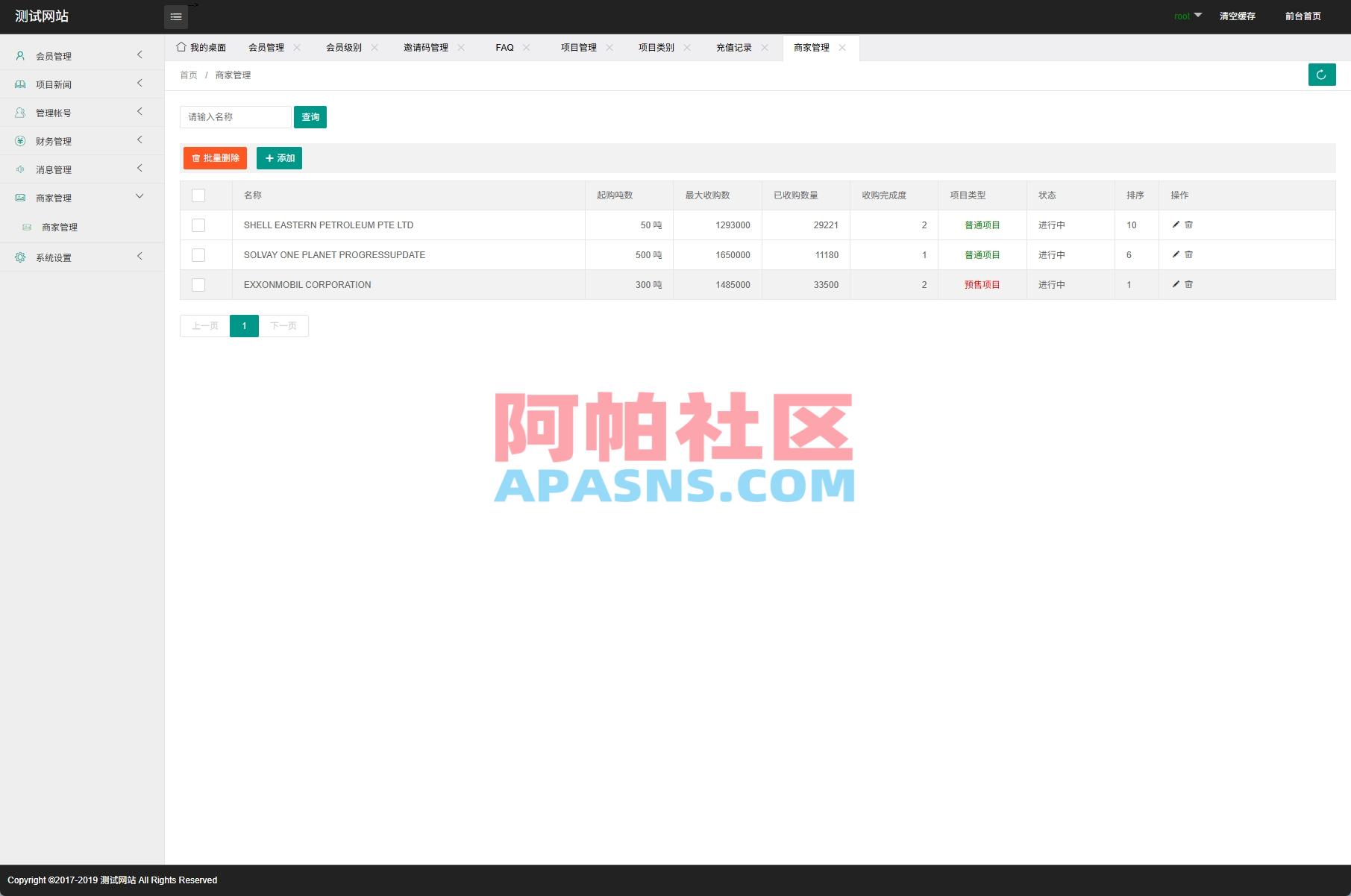The width and height of the screenshot is (1351, 896).
Task: Click the hamburger menu icon beside the sidebar
Action: [176, 16]
